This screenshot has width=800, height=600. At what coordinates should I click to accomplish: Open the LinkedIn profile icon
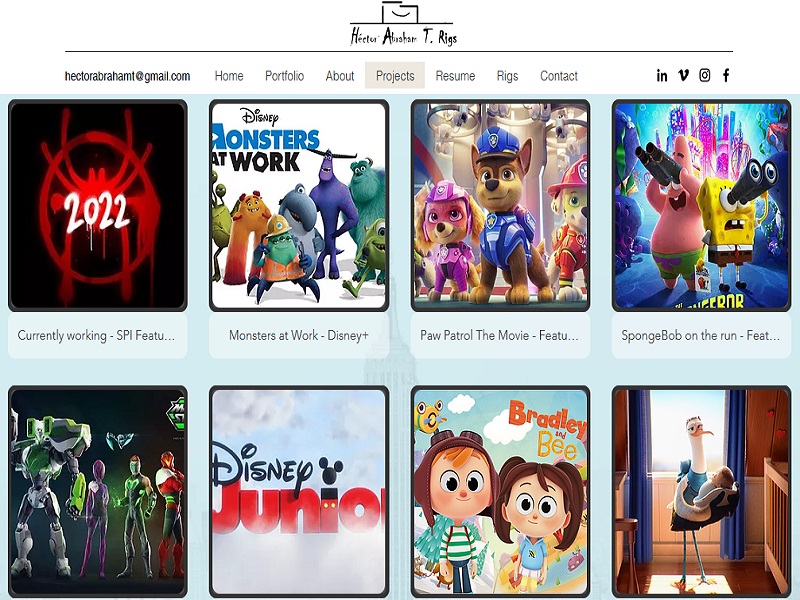click(x=662, y=75)
